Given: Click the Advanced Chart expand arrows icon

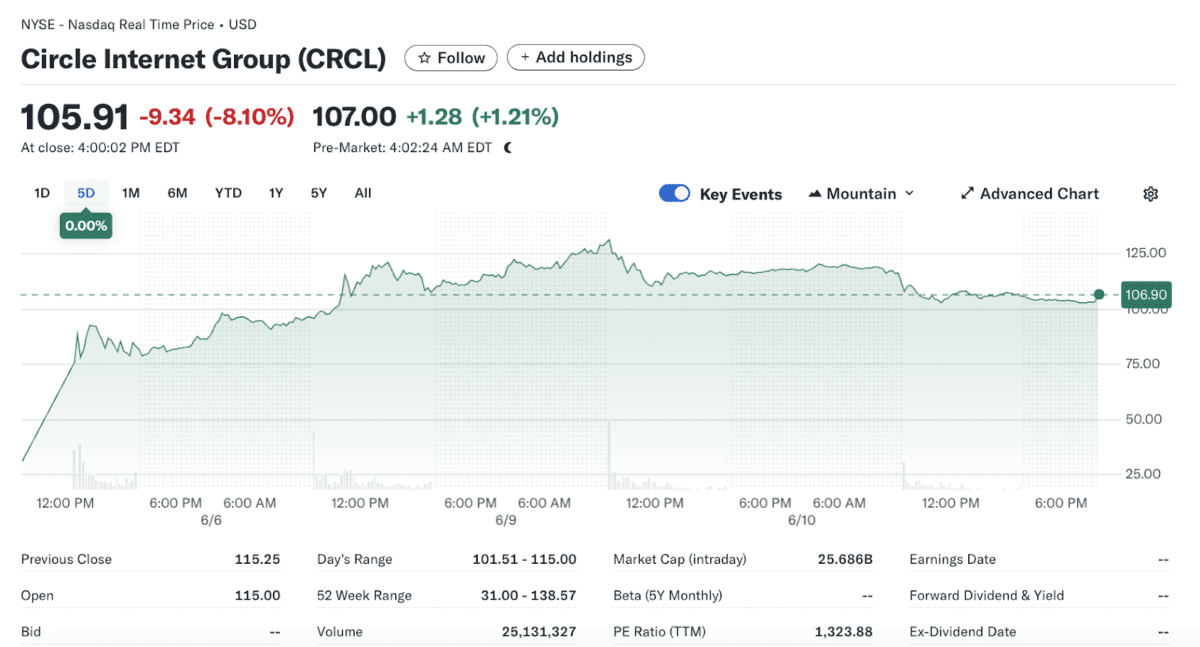Looking at the screenshot, I should click(967, 194).
